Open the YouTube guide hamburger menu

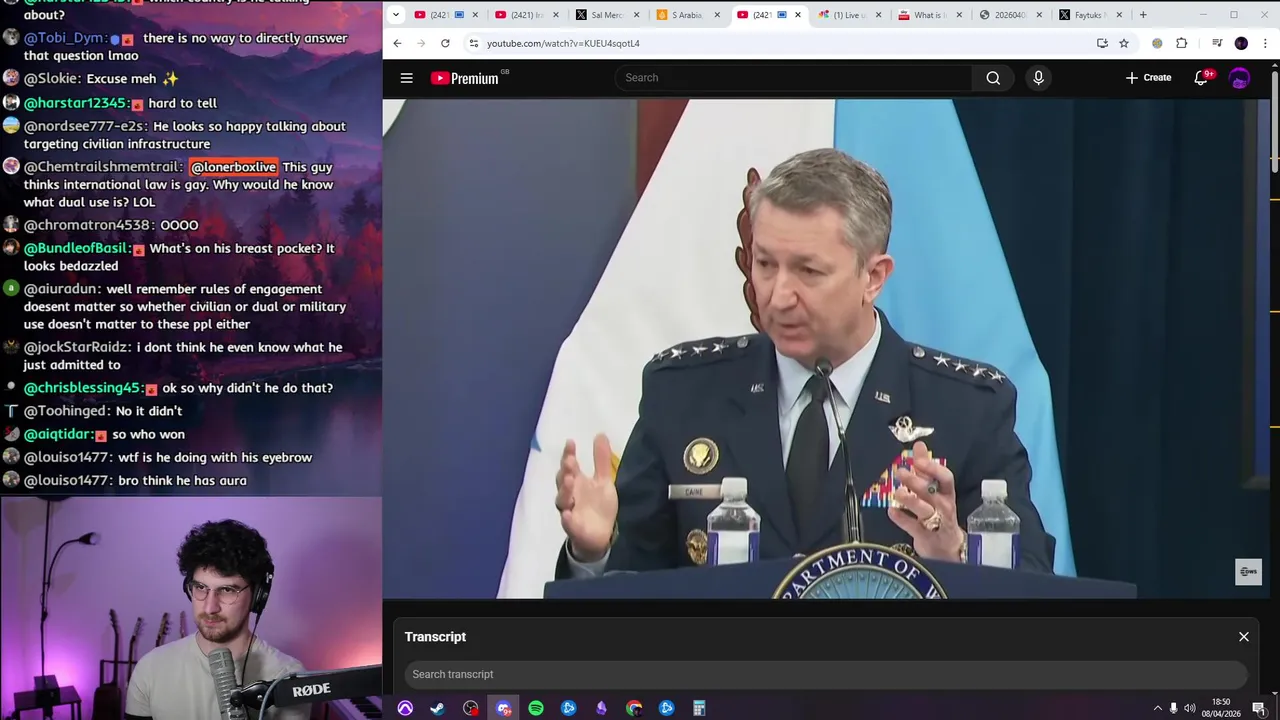pos(406,78)
